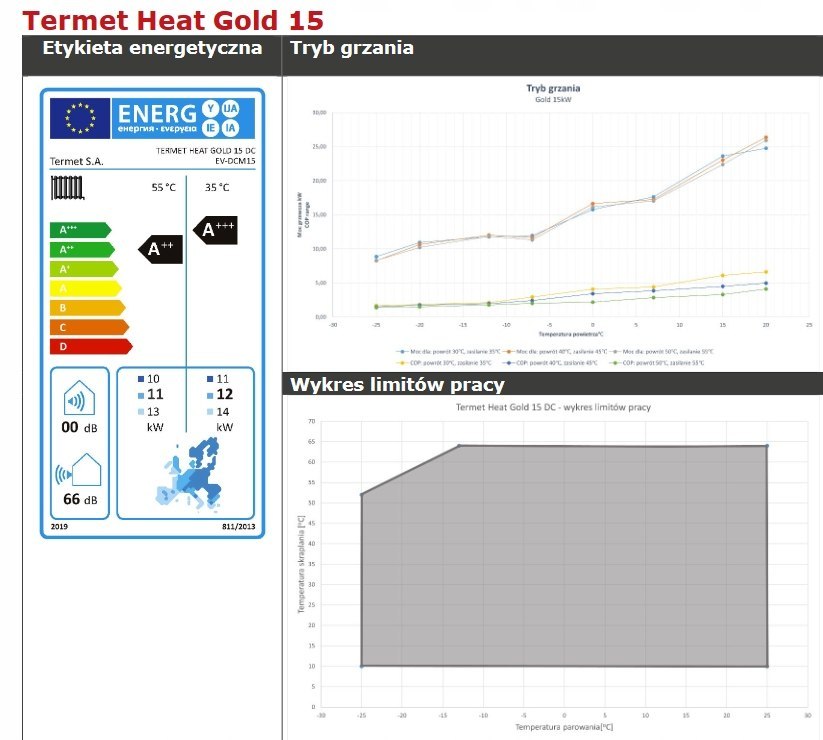The height and width of the screenshot is (740, 823).
Task: Click the 'Temperatura skraplania [°C]' axis label
Action: click(x=301, y=564)
